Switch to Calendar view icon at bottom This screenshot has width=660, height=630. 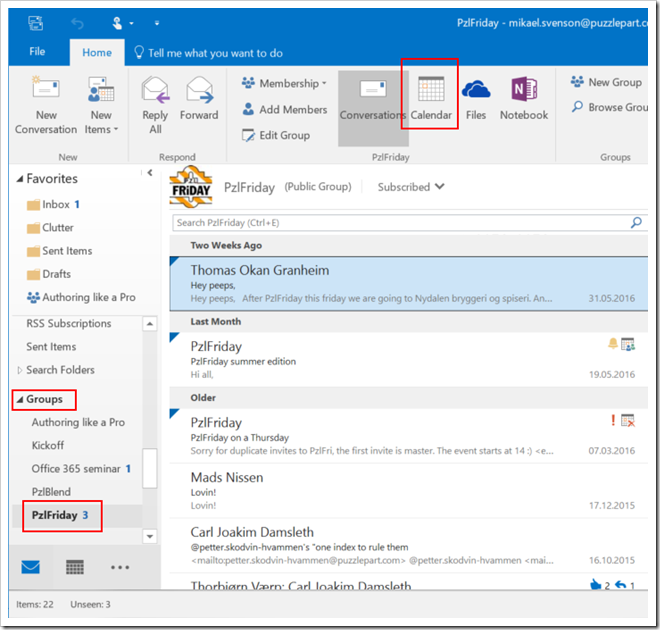(75, 567)
